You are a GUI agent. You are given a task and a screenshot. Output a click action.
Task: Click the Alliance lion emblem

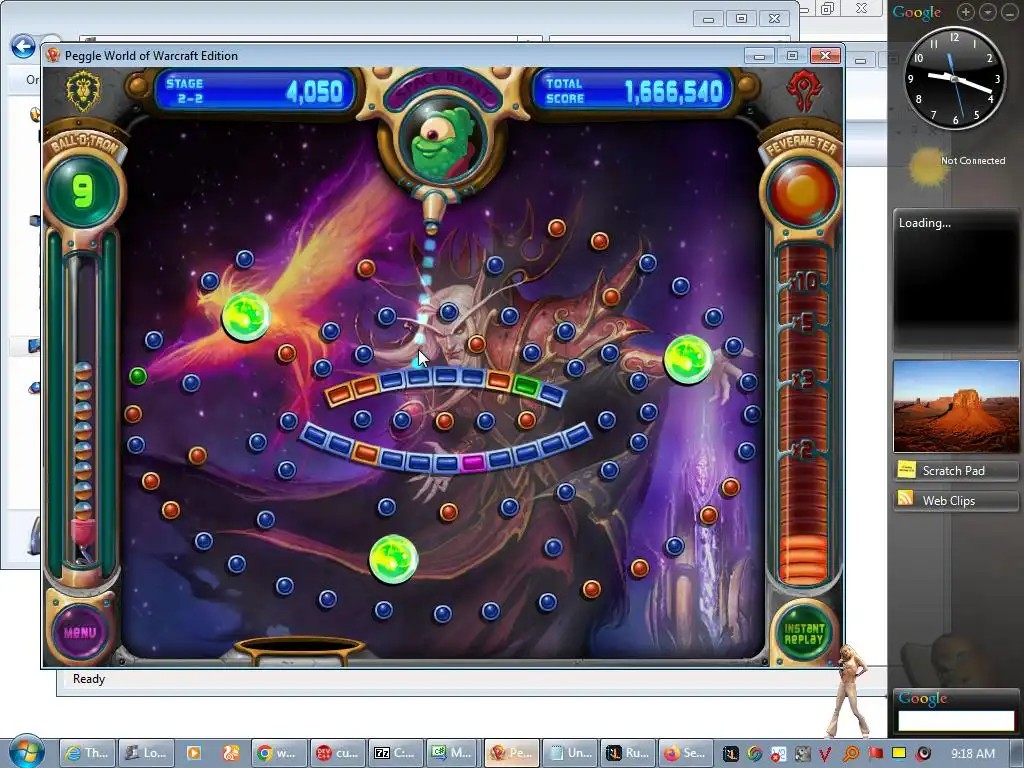(x=83, y=89)
